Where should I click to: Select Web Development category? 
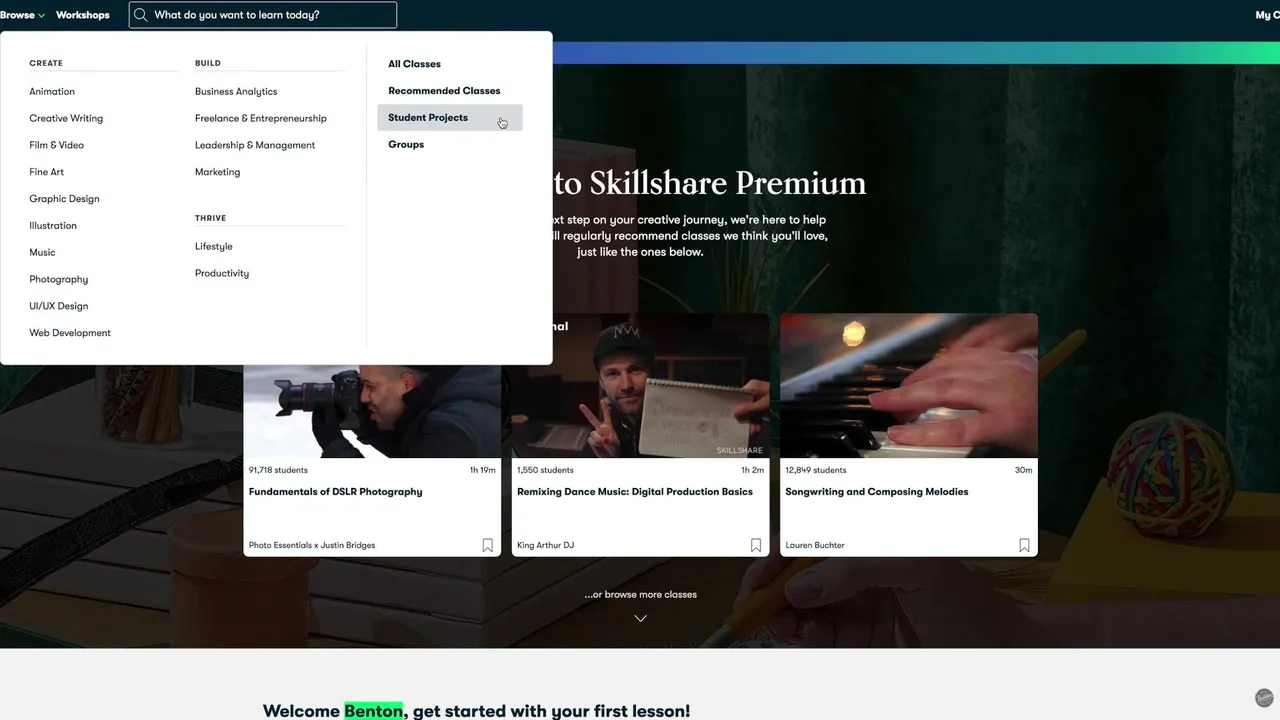point(70,333)
